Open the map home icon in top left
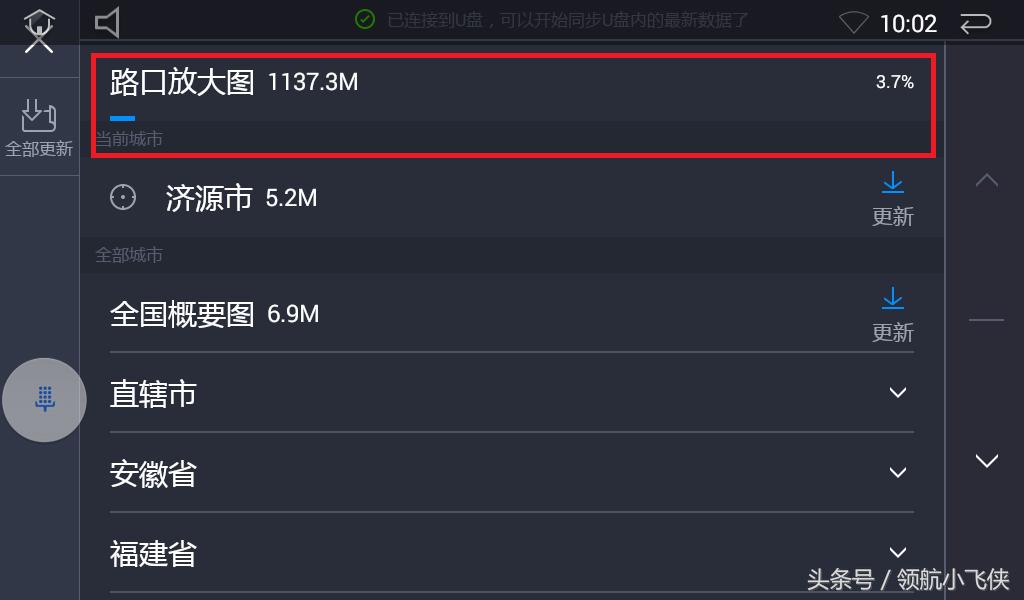Image resolution: width=1024 pixels, height=600 pixels. click(x=38, y=22)
